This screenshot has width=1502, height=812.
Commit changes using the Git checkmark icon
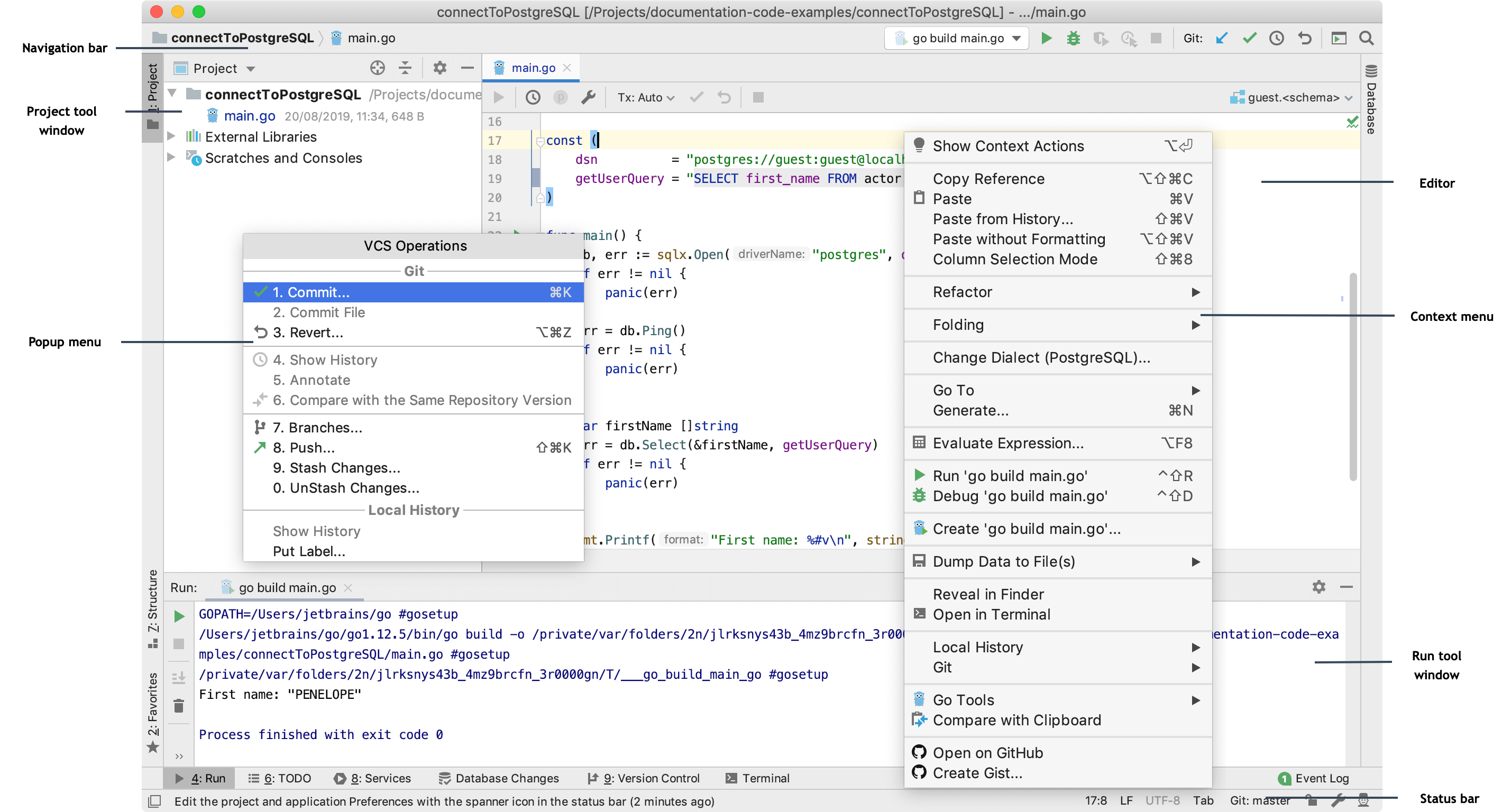coord(1249,39)
